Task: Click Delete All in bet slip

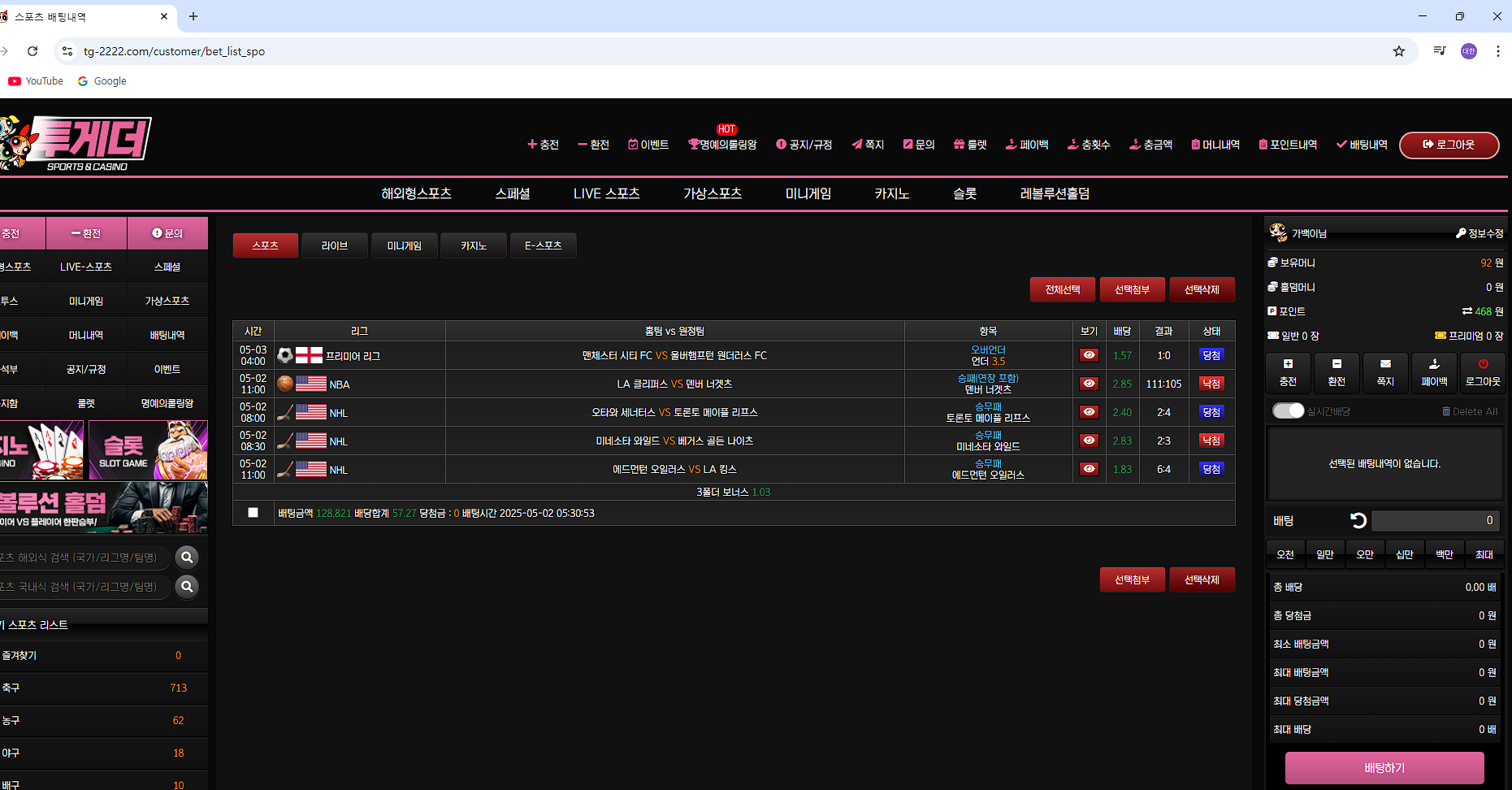Action: (1470, 411)
